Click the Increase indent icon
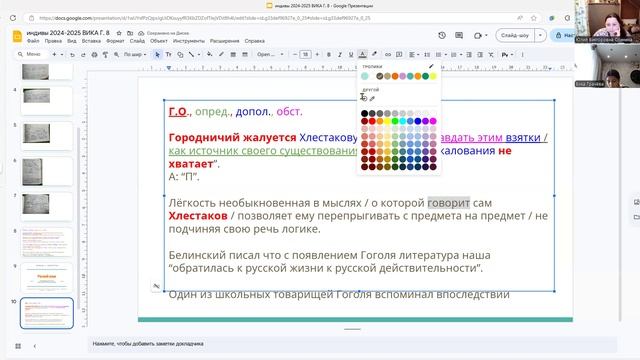 [x=480, y=55]
